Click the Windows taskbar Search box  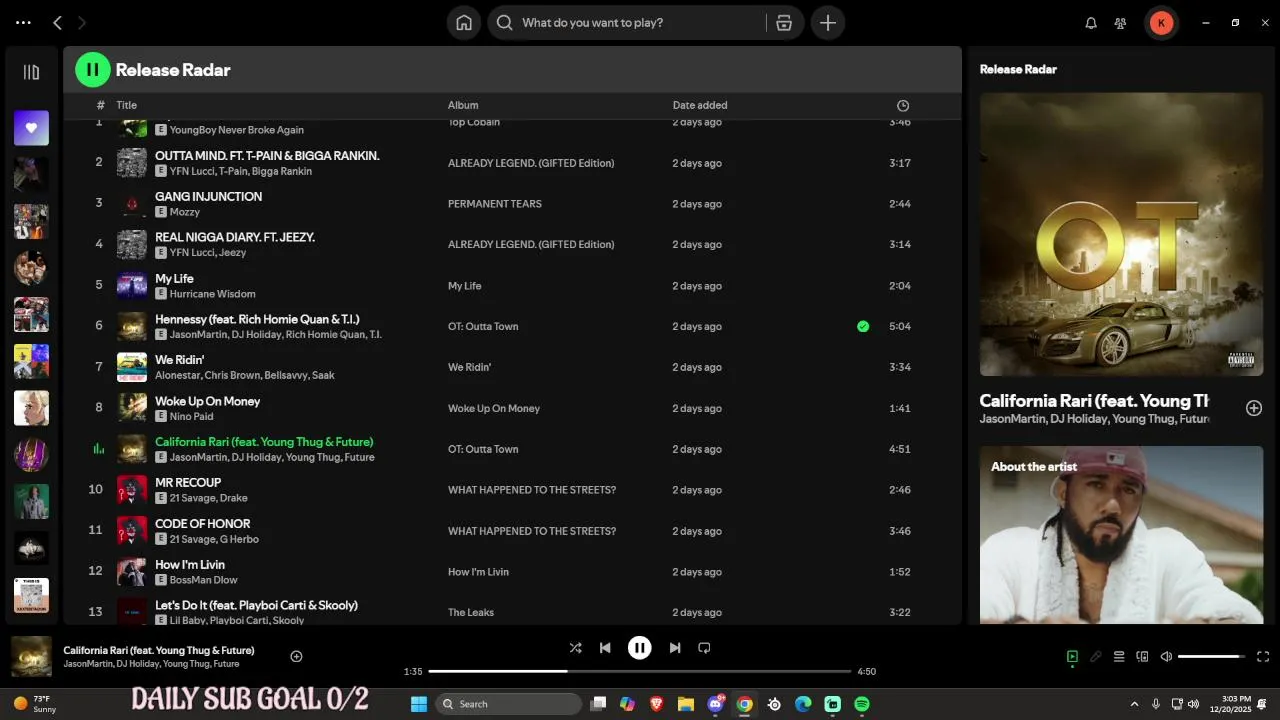point(508,704)
